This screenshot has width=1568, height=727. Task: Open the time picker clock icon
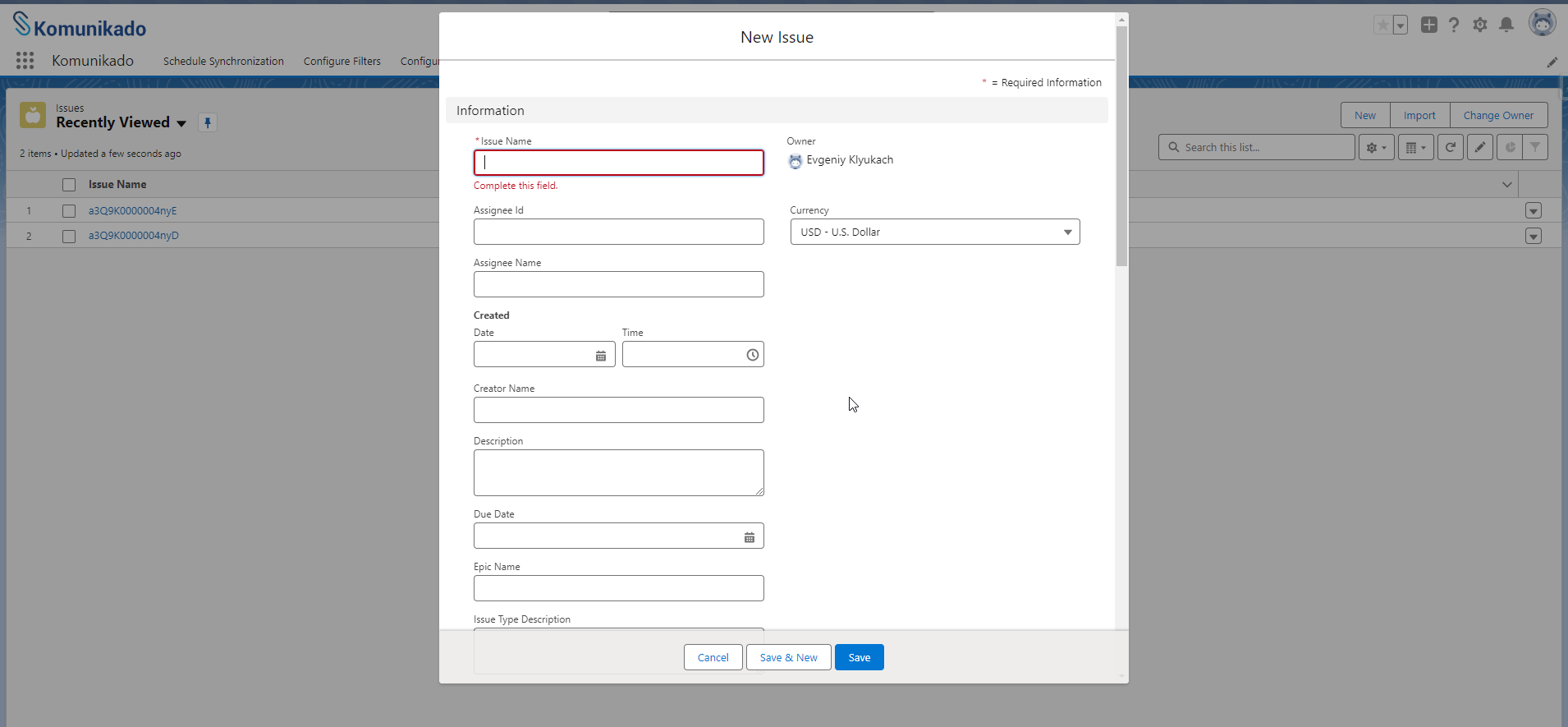click(x=752, y=355)
